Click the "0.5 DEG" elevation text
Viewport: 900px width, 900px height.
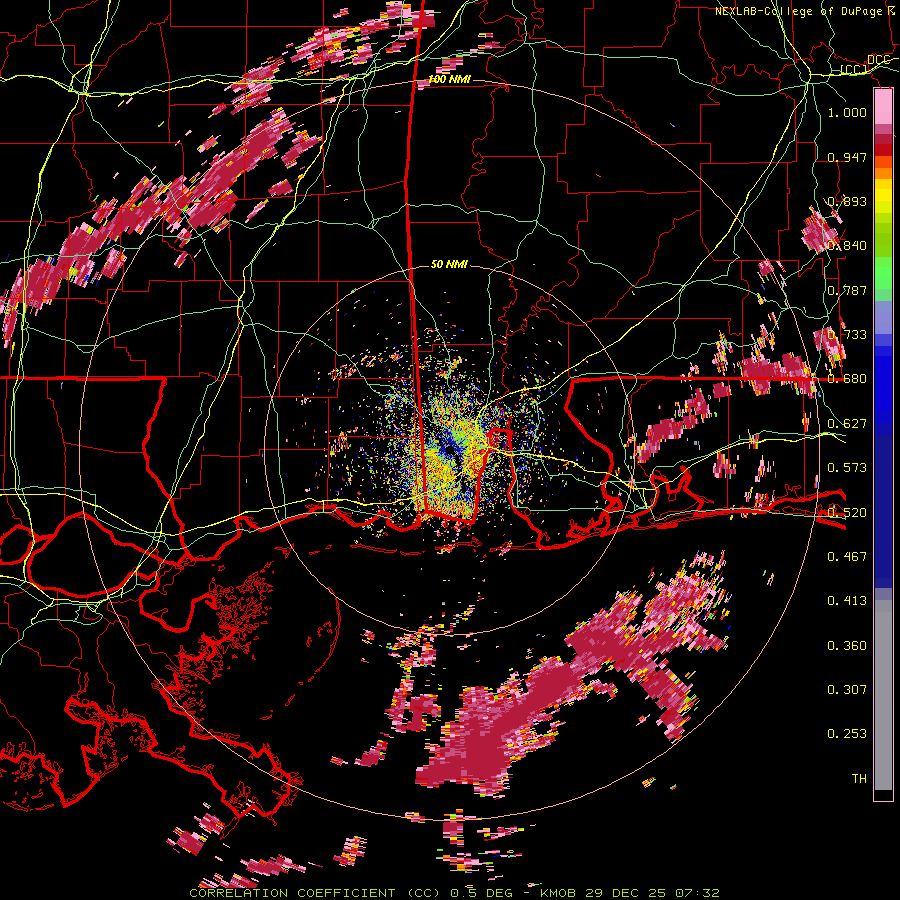click(481, 893)
